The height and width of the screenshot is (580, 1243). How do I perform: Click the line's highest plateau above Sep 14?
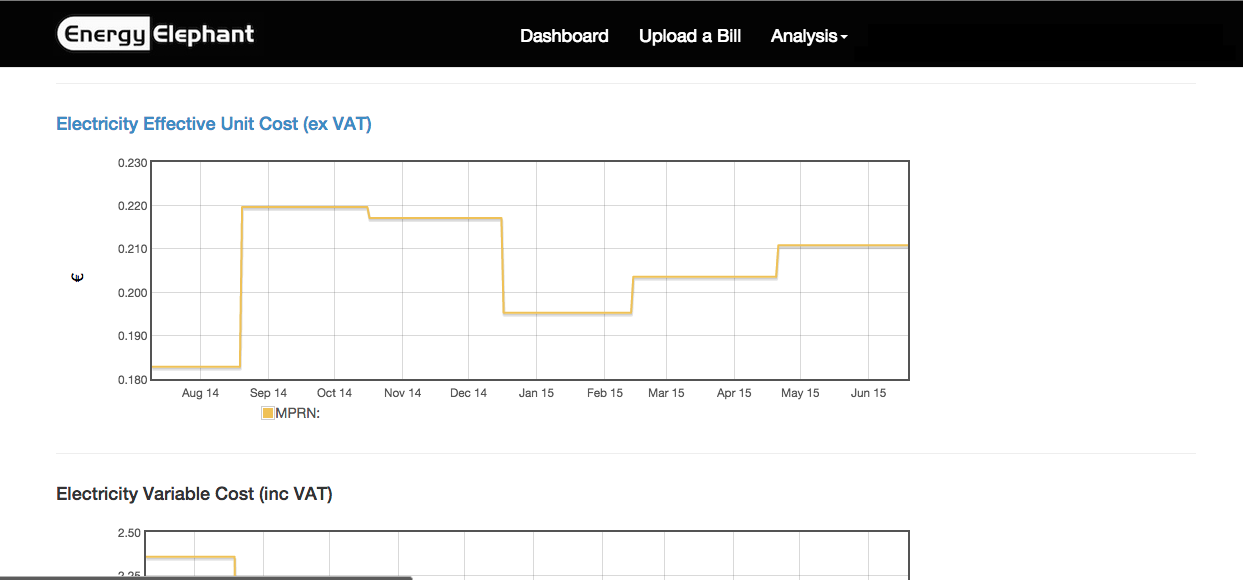(x=300, y=207)
